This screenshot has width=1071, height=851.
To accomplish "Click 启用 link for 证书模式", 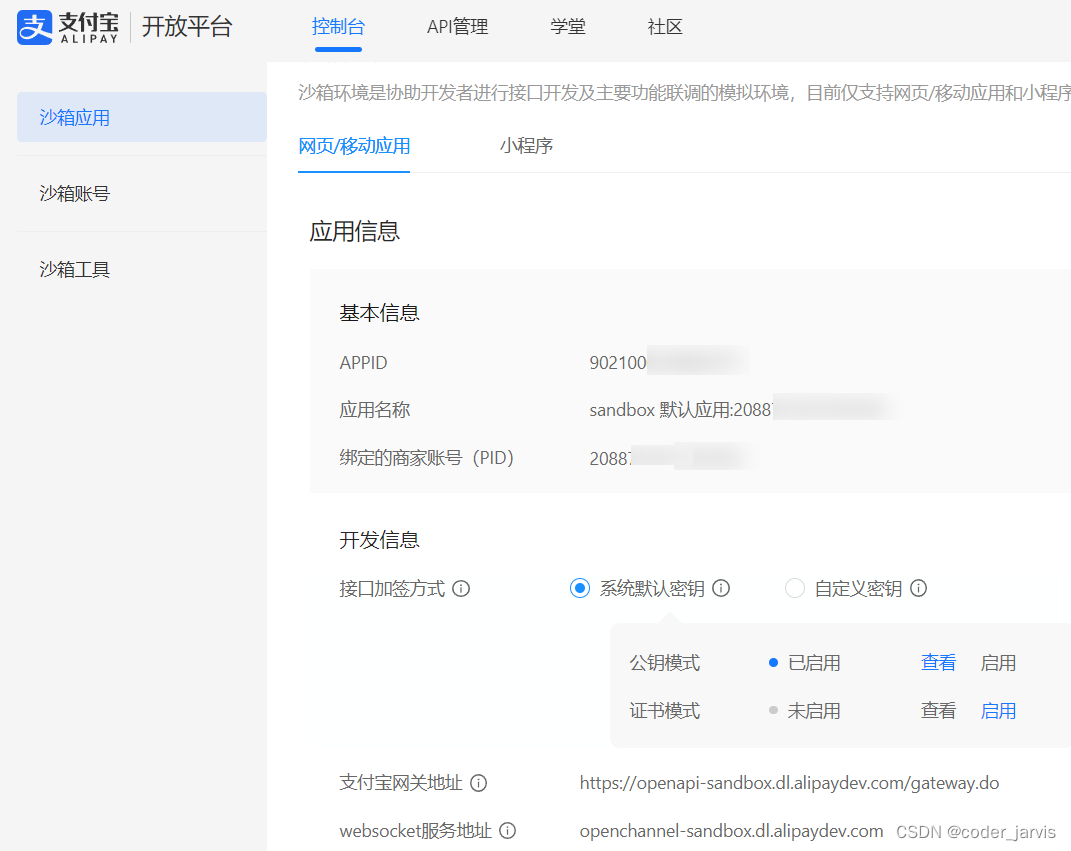I will (x=998, y=710).
